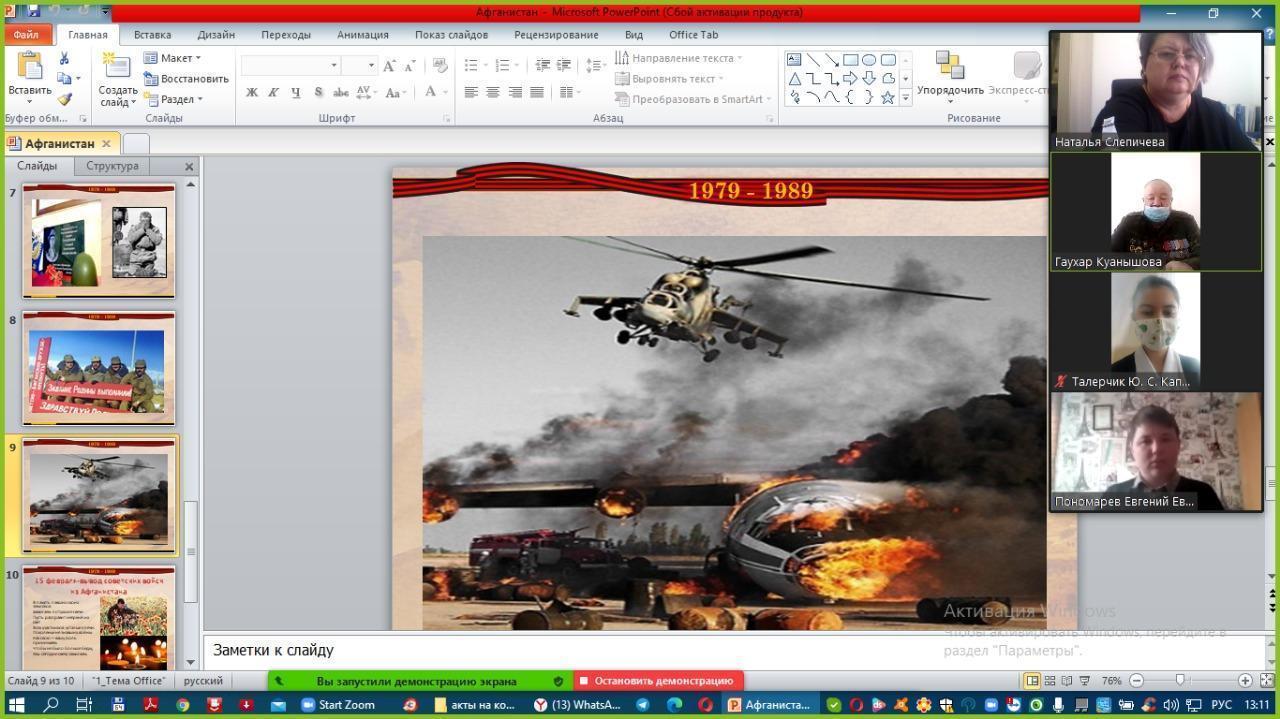Screen dimensions: 1280x719
Task: Open the Вставка ribbon tab
Action: pyautogui.click(x=152, y=34)
